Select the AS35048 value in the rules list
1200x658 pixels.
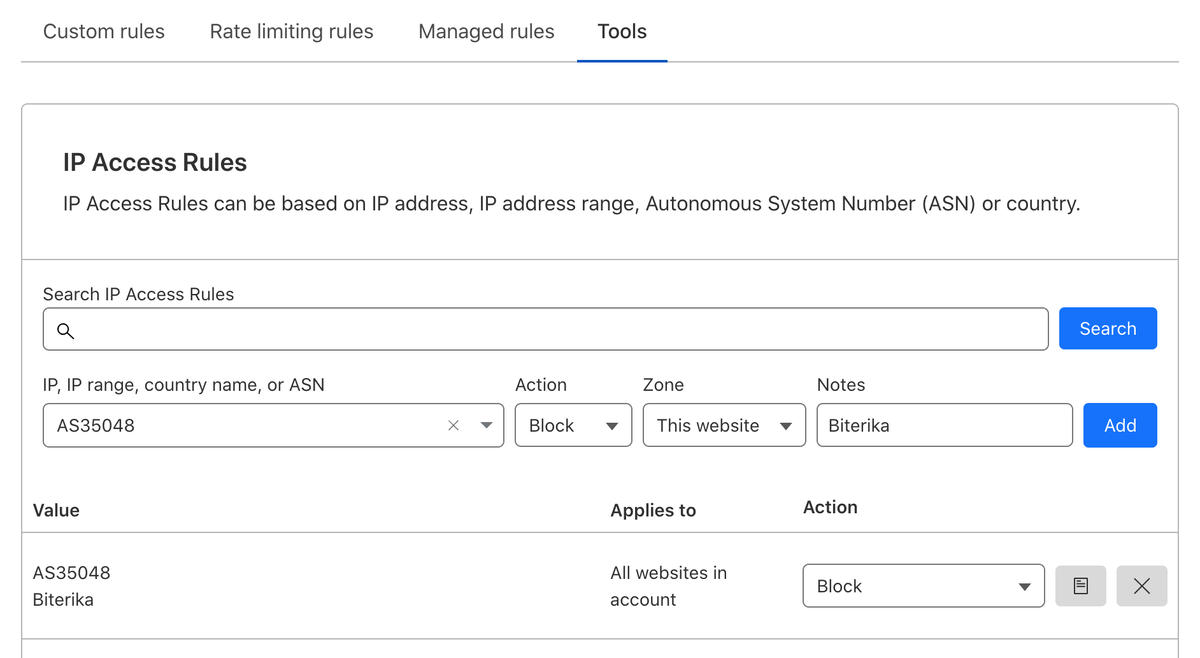[72, 573]
